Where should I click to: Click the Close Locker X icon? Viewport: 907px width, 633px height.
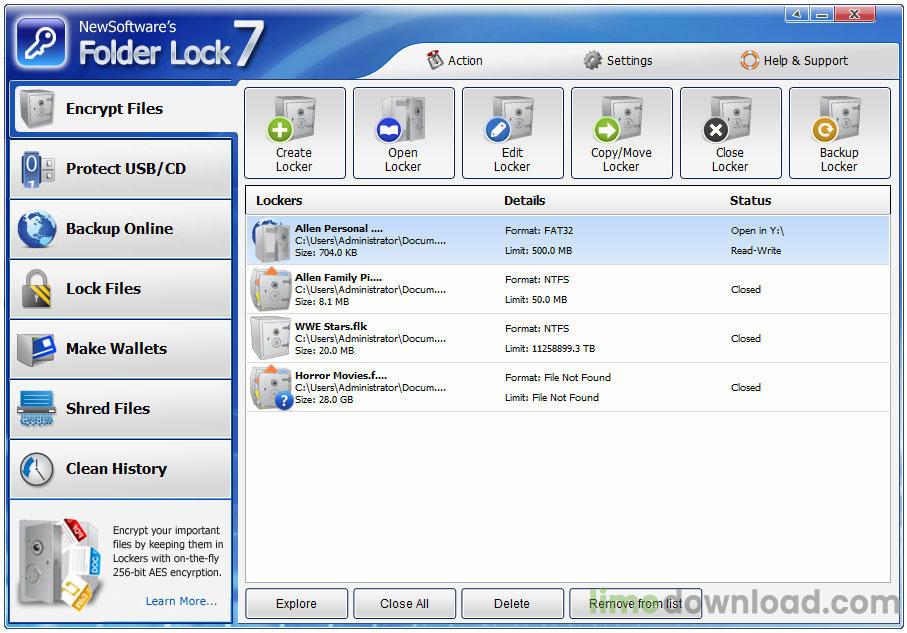716,130
